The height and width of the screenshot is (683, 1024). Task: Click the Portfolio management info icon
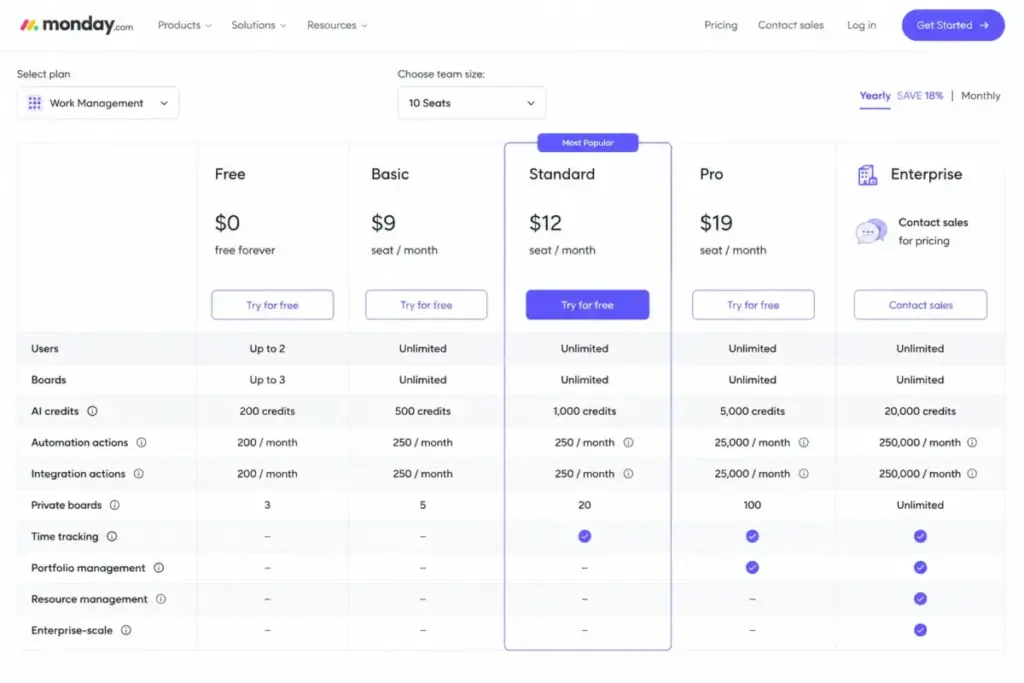tap(159, 567)
